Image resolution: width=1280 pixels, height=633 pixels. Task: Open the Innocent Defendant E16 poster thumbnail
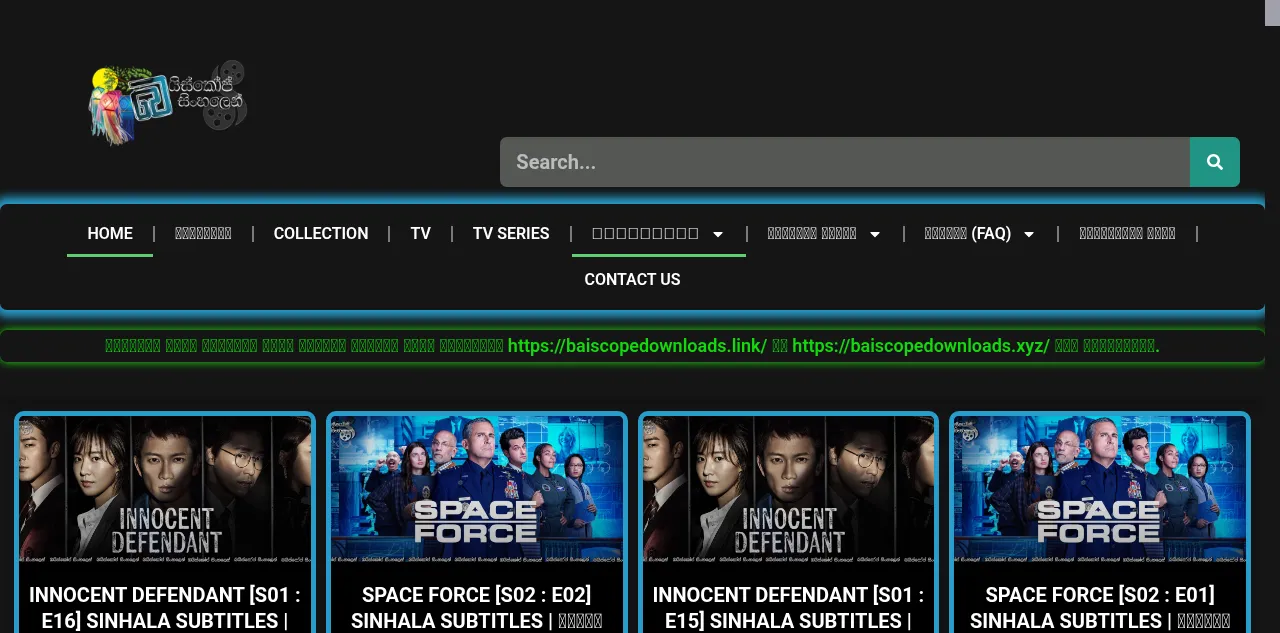tap(165, 489)
